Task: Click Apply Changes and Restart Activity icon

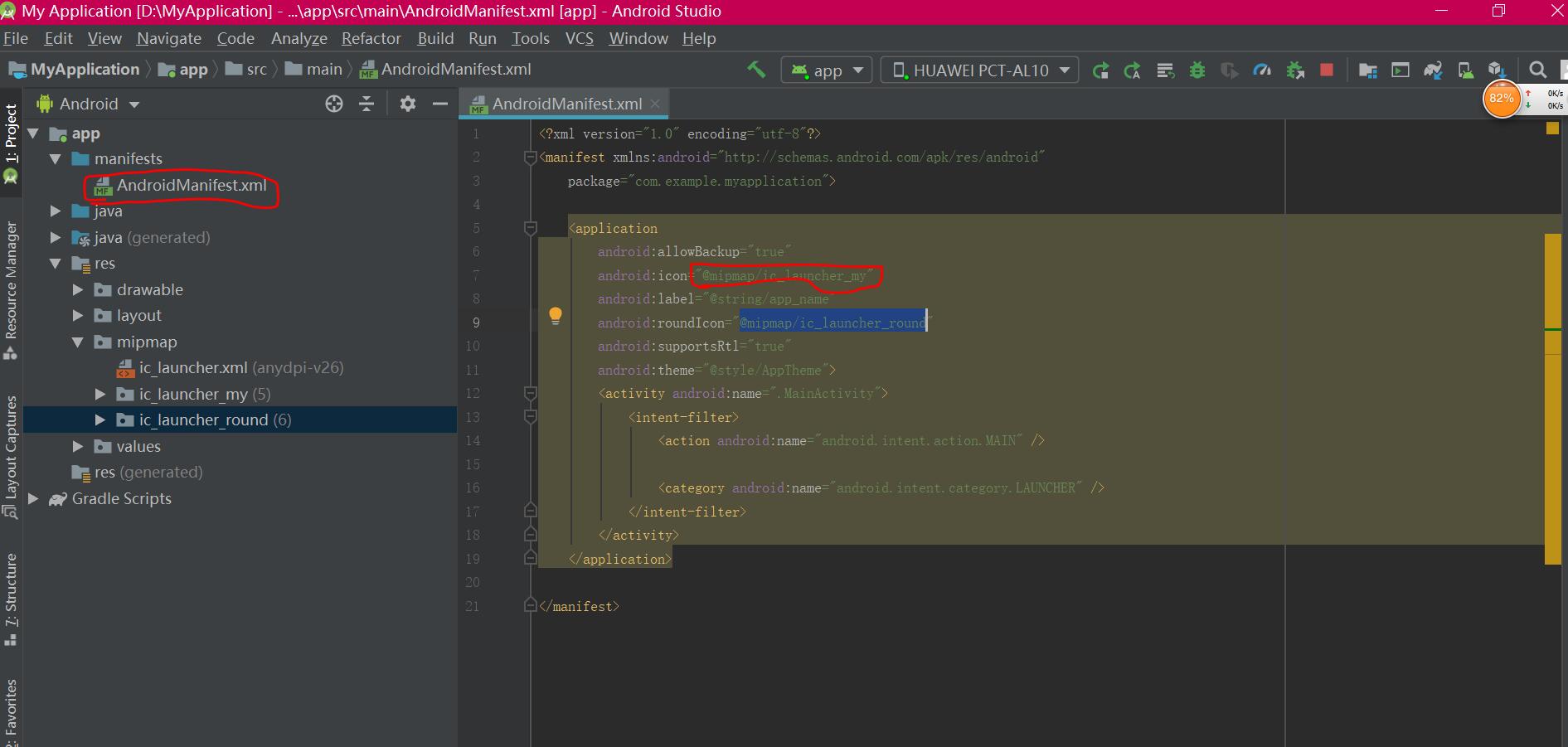Action: 1132,70
